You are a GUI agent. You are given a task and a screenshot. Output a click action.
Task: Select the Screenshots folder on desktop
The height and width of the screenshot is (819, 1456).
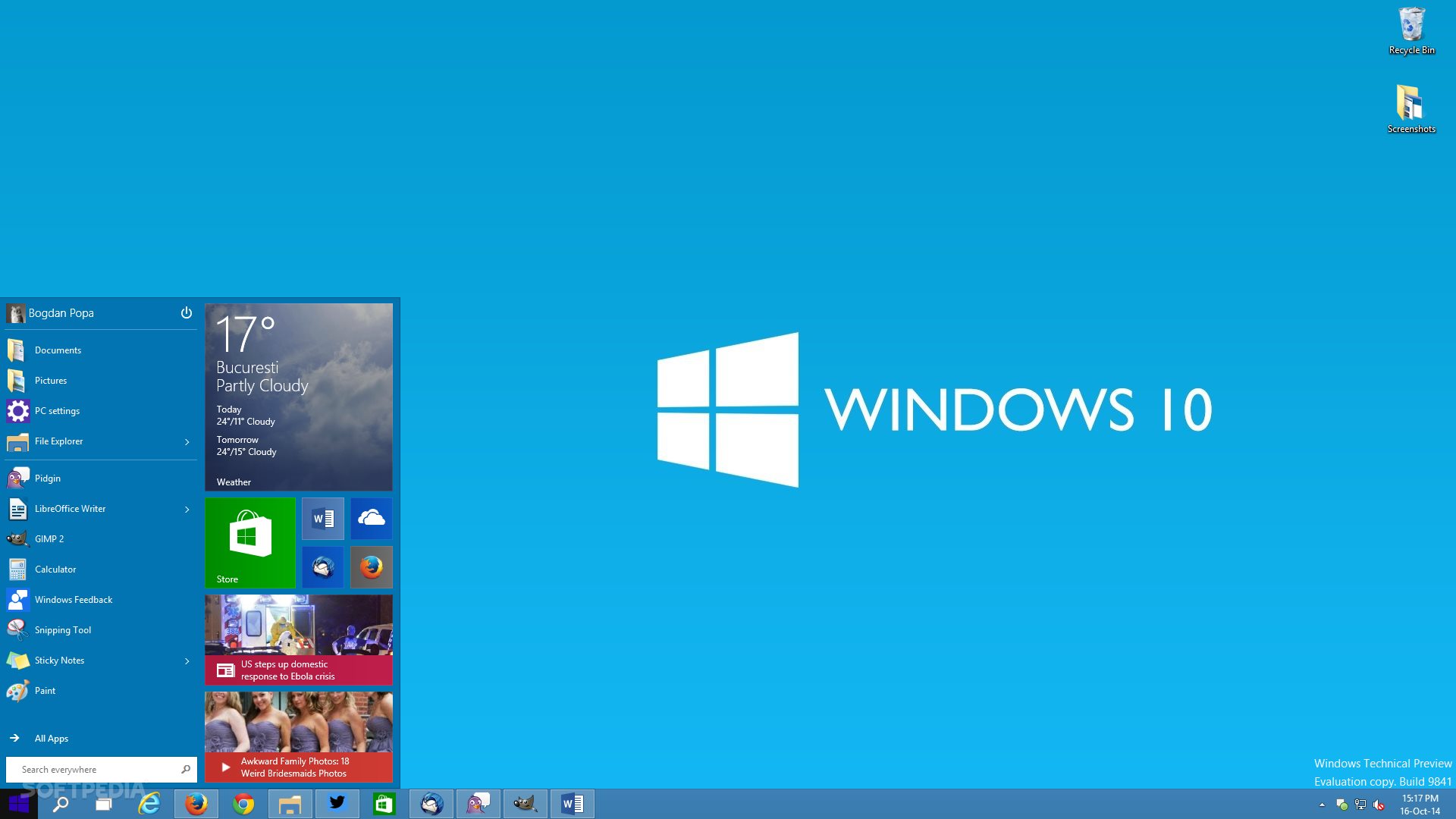(1411, 109)
